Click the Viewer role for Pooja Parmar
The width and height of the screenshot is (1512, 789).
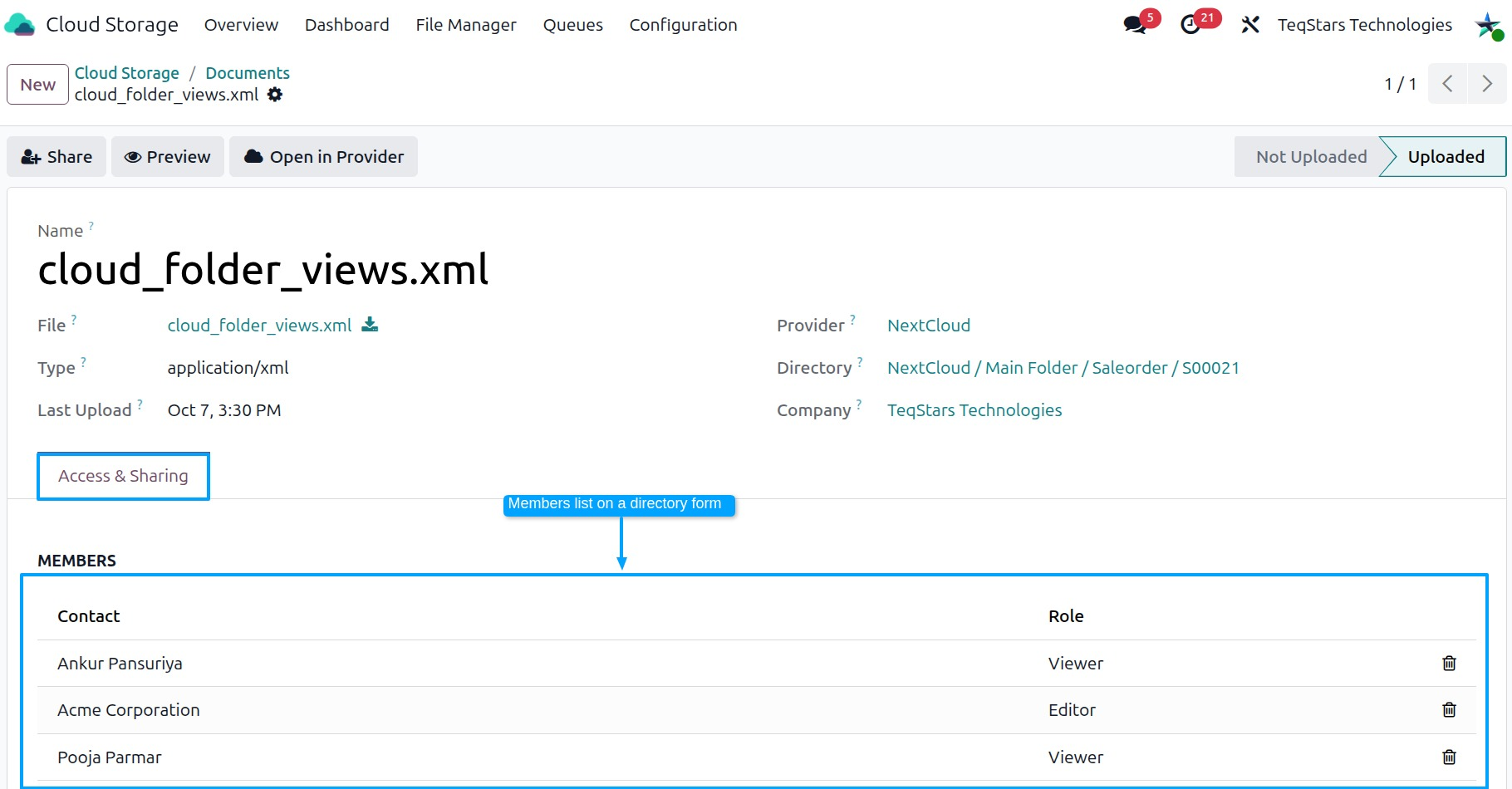tap(1076, 757)
